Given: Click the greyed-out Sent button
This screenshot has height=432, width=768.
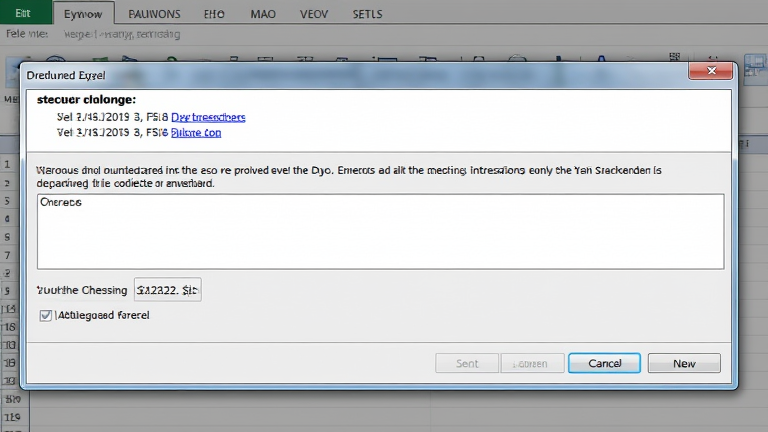Looking at the screenshot, I should tap(467, 363).
